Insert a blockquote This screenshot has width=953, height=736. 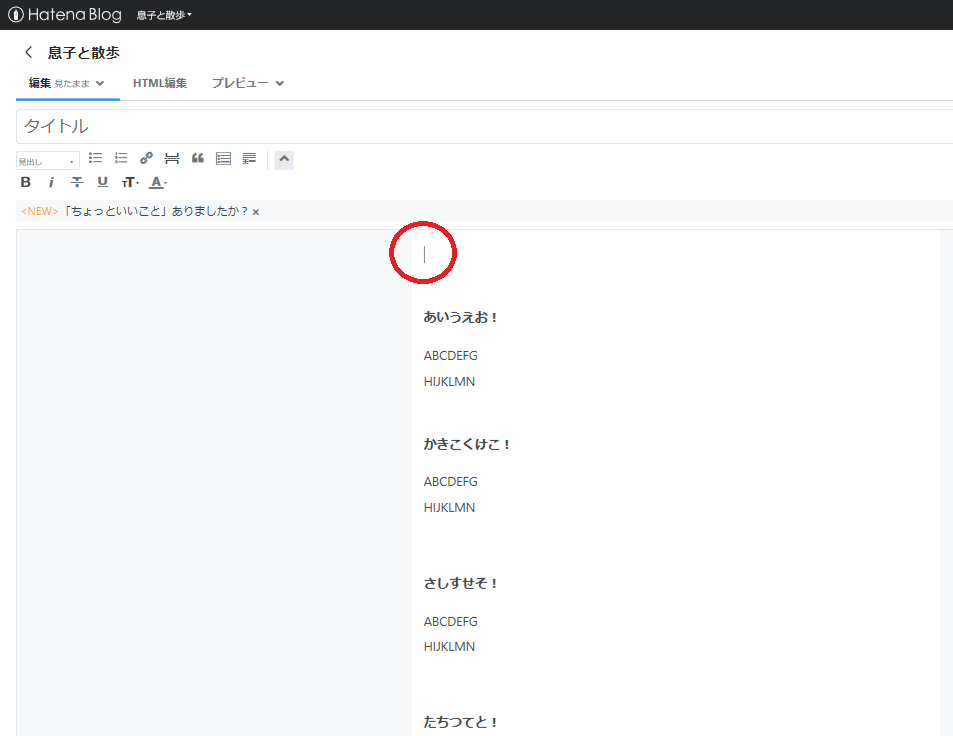tap(196, 158)
